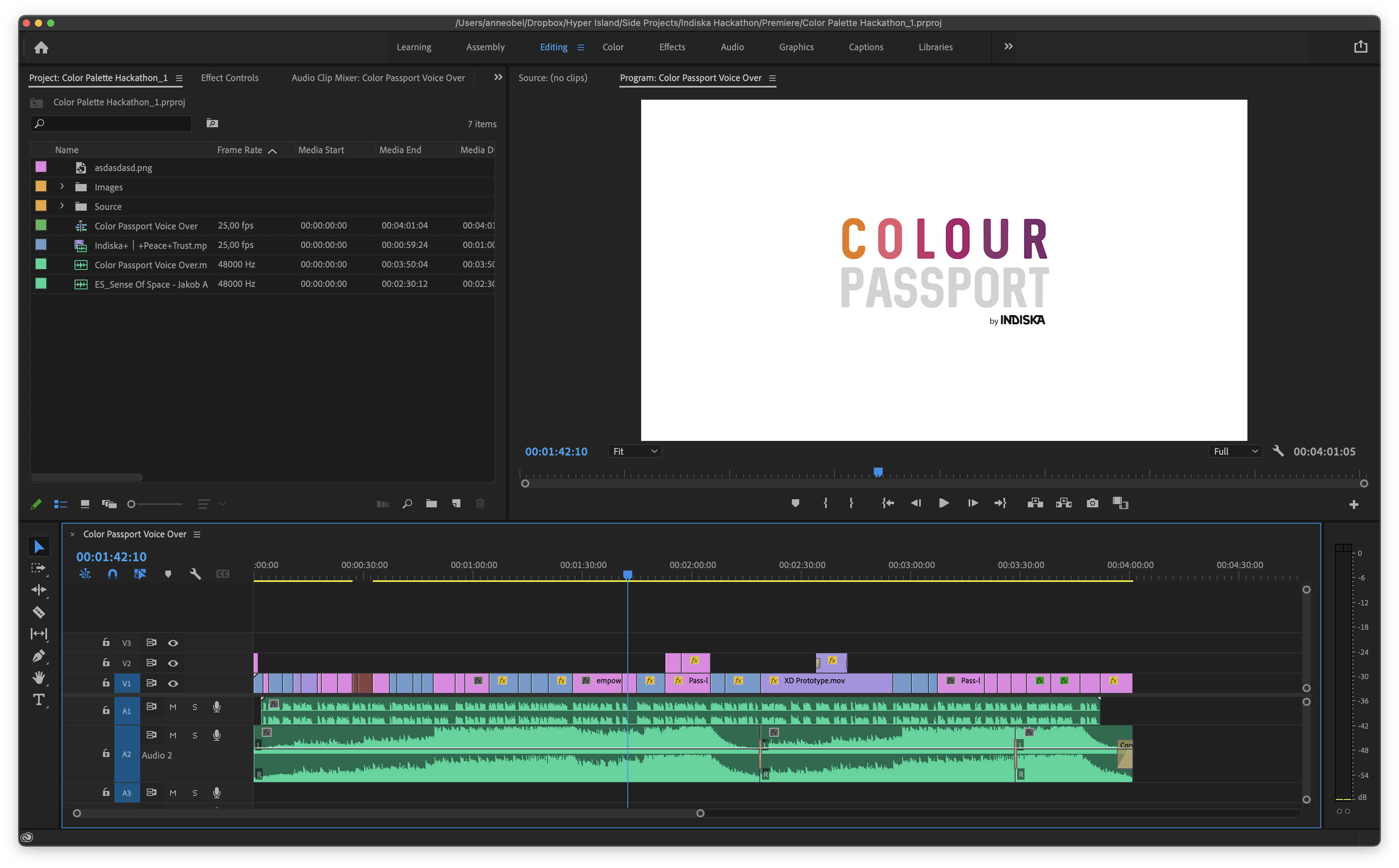The width and height of the screenshot is (1399, 868).
Task: Select the Type tool
Action: coord(39,700)
